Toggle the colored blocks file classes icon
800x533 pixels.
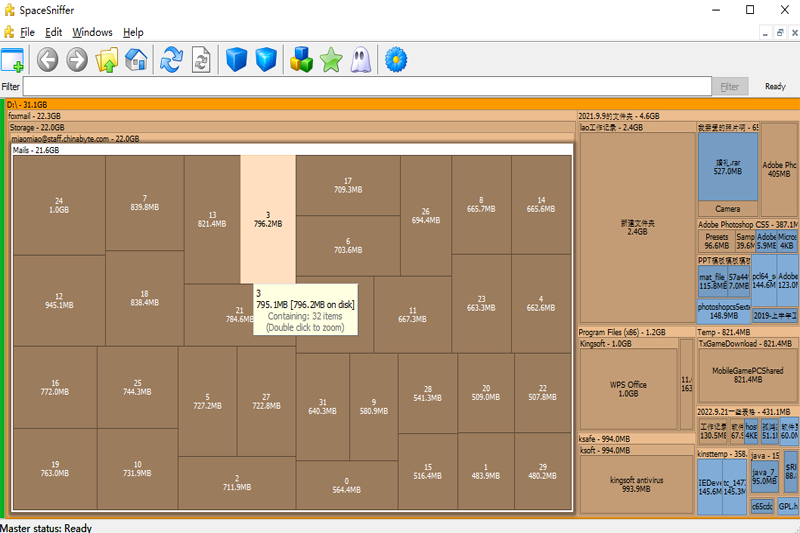tap(301, 60)
